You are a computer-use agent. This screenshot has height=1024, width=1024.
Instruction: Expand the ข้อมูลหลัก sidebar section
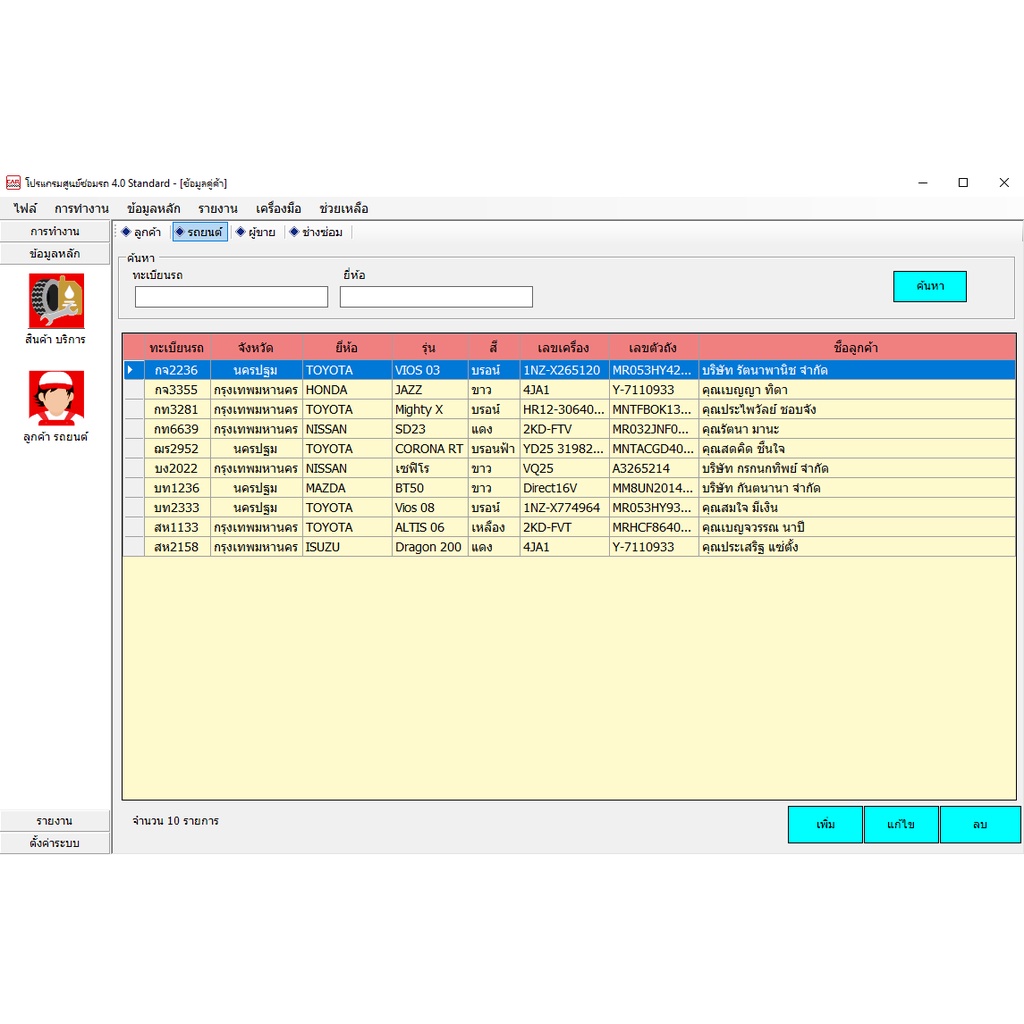pos(55,253)
